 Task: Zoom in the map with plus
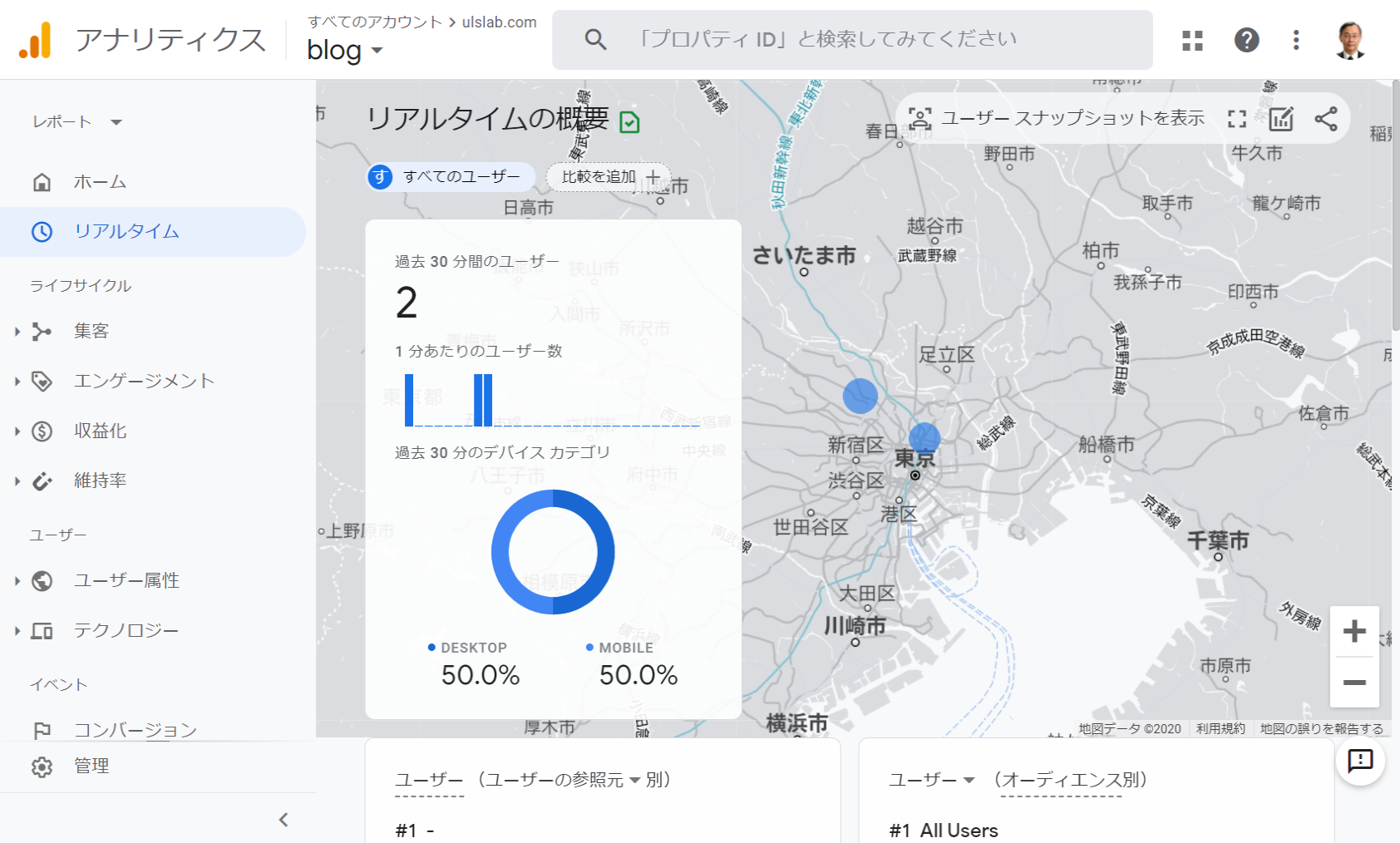tap(1354, 632)
